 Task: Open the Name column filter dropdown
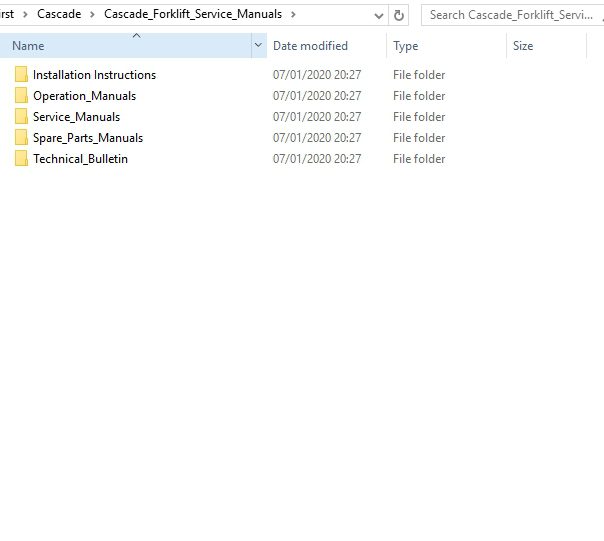(x=258, y=45)
